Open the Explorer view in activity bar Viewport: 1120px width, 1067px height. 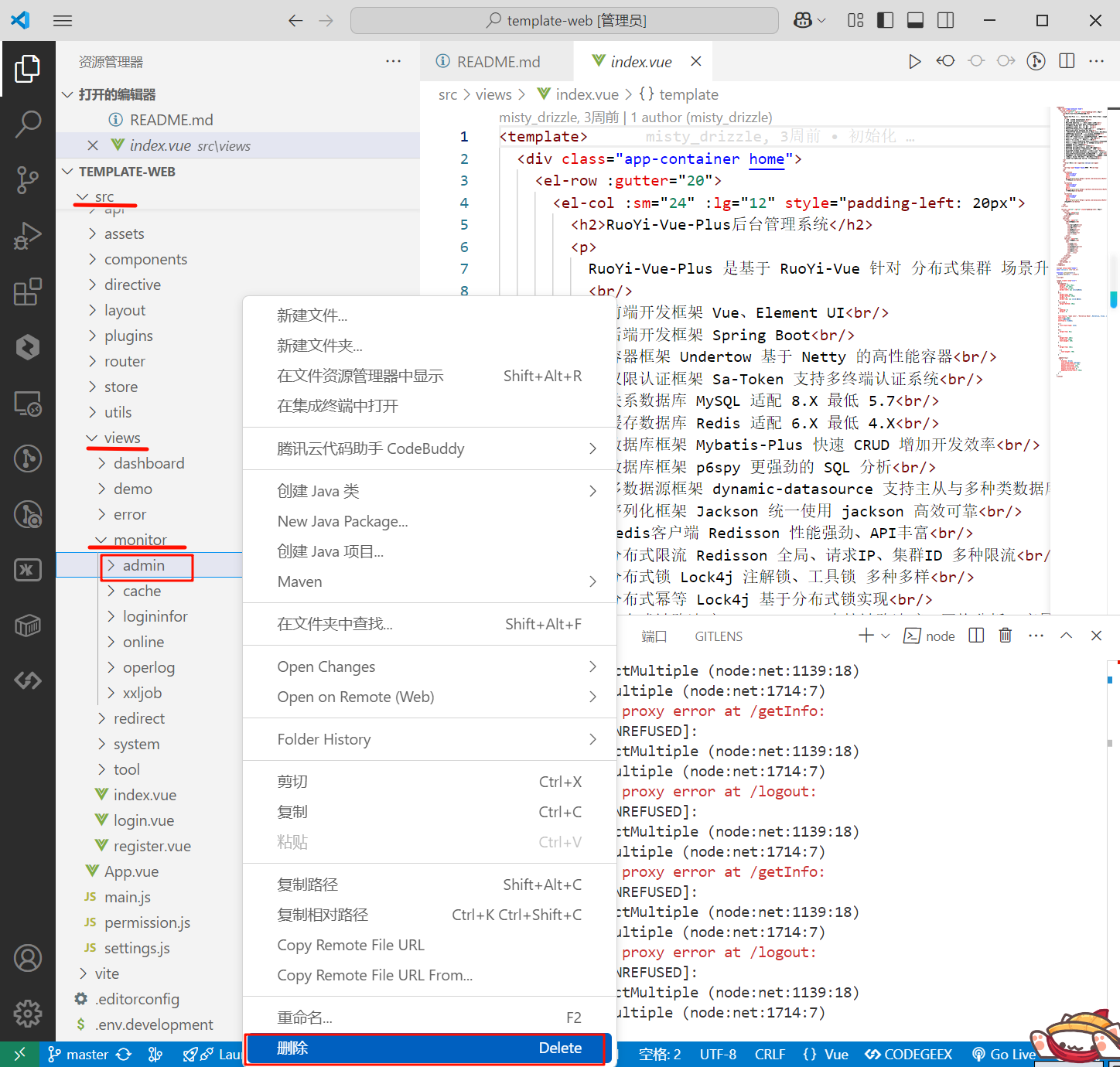pyautogui.click(x=27, y=69)
